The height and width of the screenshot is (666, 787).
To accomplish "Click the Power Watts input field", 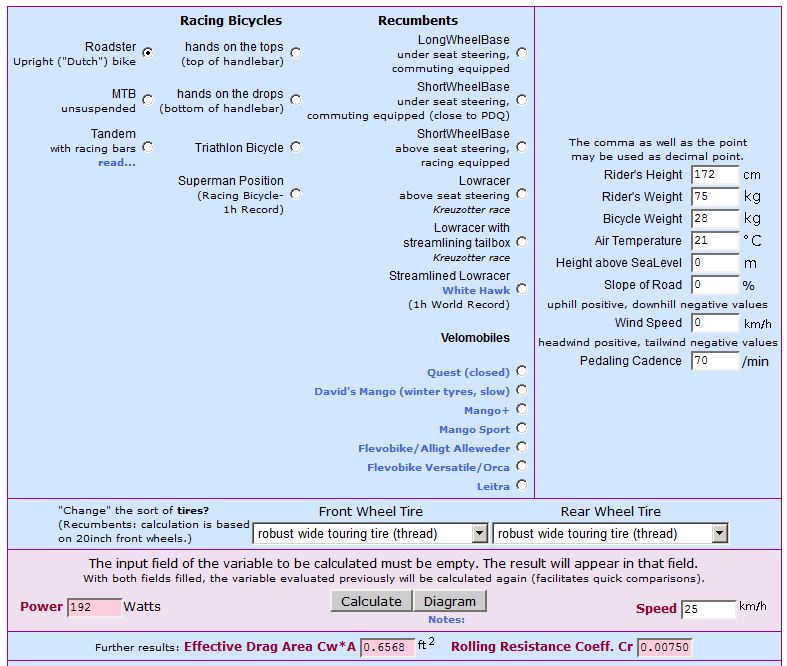I will (94, 607).
